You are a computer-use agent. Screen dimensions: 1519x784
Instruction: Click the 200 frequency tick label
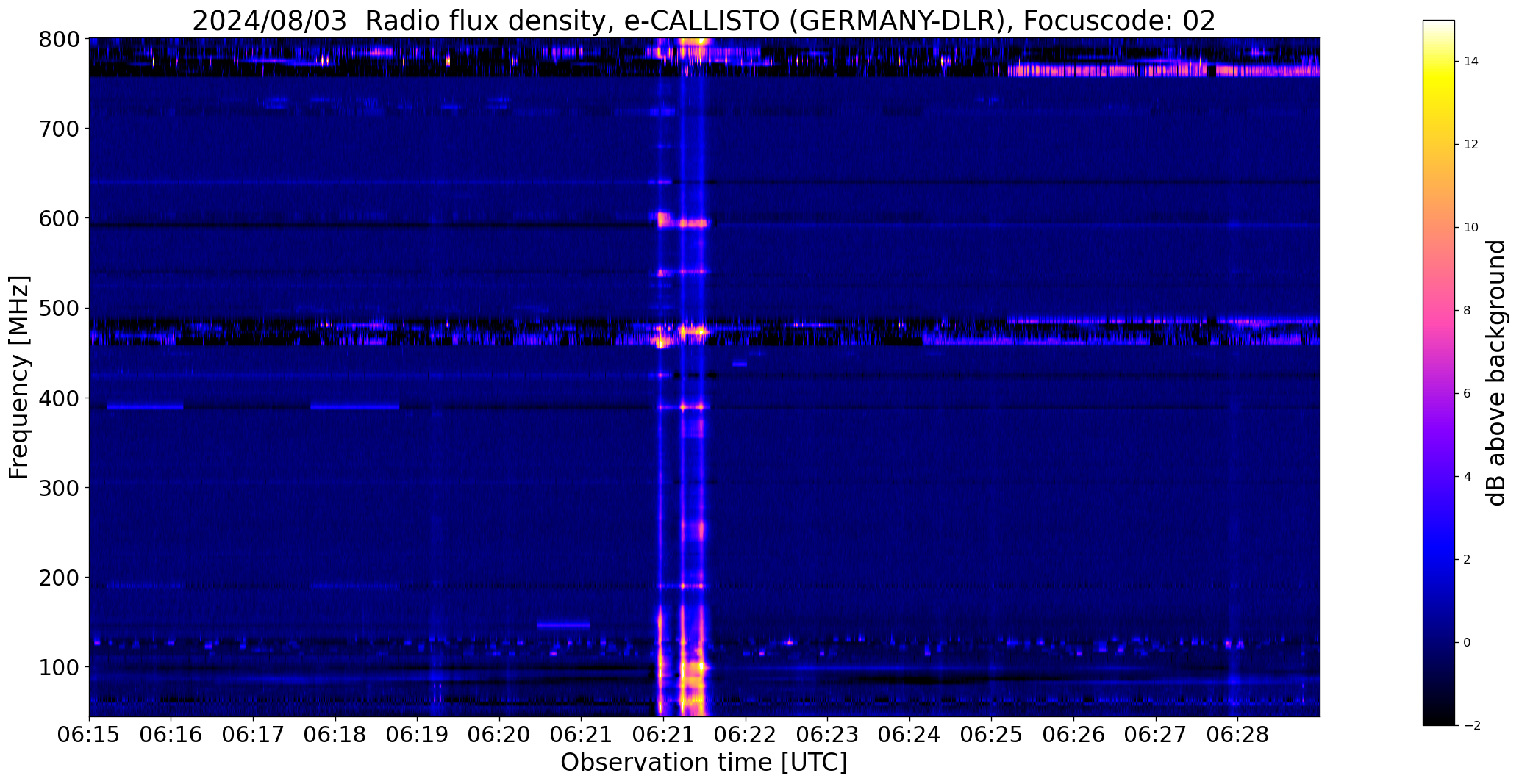tap(58, 578)
